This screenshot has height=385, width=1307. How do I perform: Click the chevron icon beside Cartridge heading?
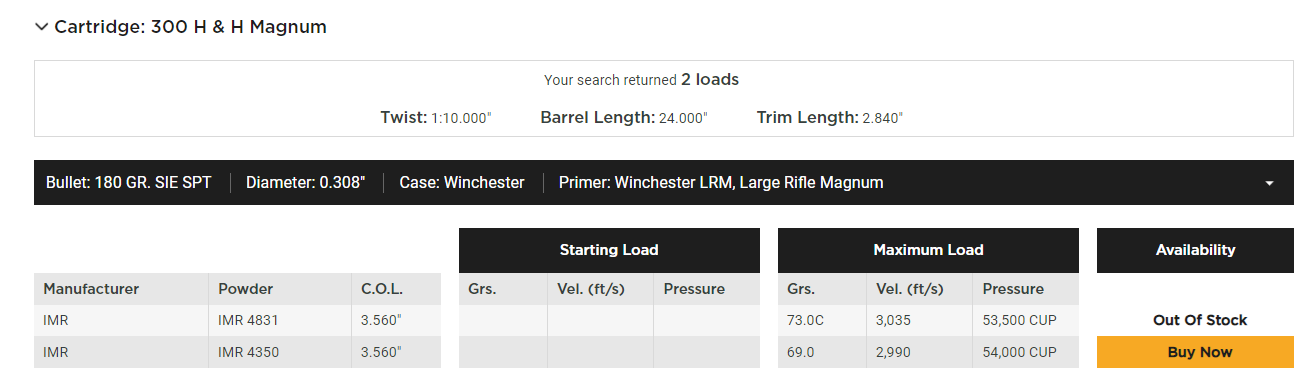[x=41, y=27]
